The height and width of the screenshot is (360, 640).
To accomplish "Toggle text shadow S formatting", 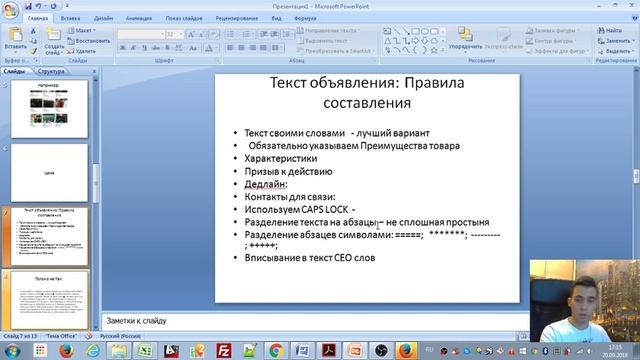I will click(167, 48).
